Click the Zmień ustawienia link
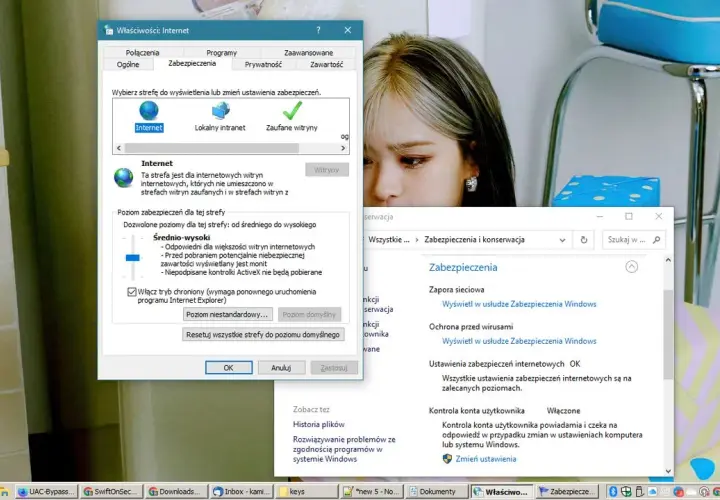720x500 pixels. [486, 459]
